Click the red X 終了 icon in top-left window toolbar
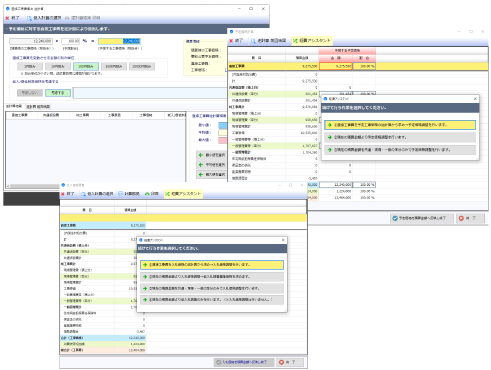Viewport: 491px width, 370px height. 7,18
